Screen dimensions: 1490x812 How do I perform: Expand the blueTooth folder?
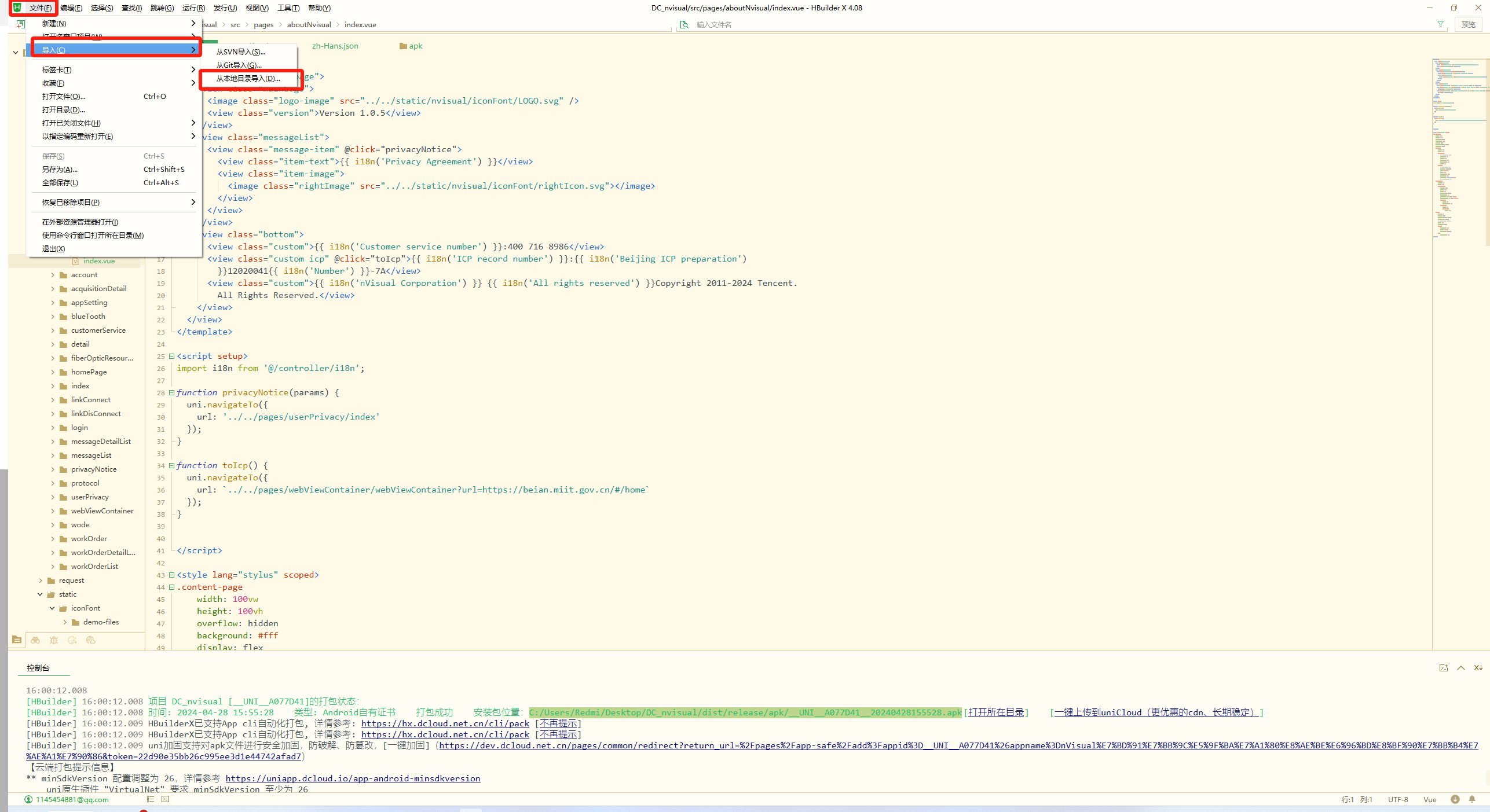pyautogui.click(x=53, y=317)
